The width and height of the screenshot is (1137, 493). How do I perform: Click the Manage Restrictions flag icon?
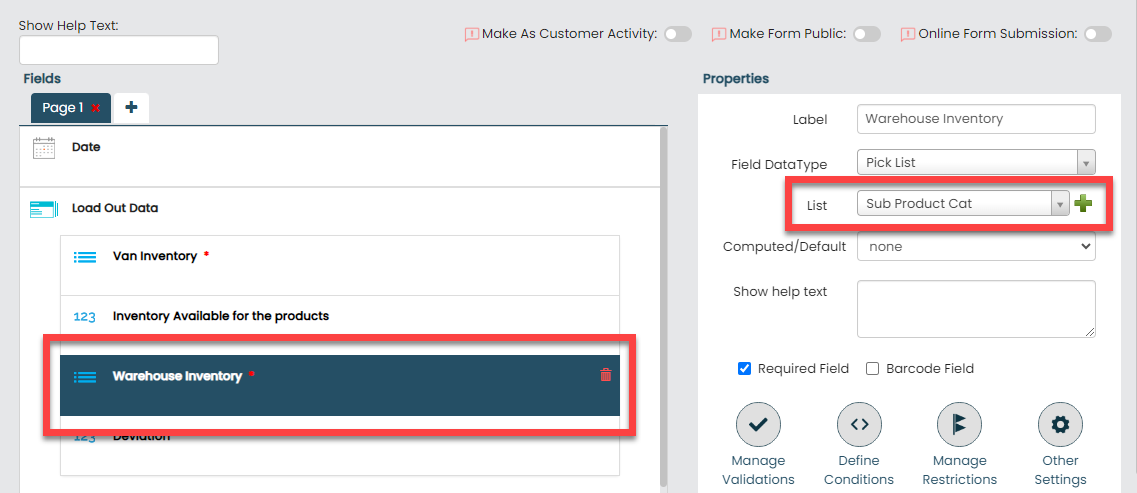pos(959,424)
